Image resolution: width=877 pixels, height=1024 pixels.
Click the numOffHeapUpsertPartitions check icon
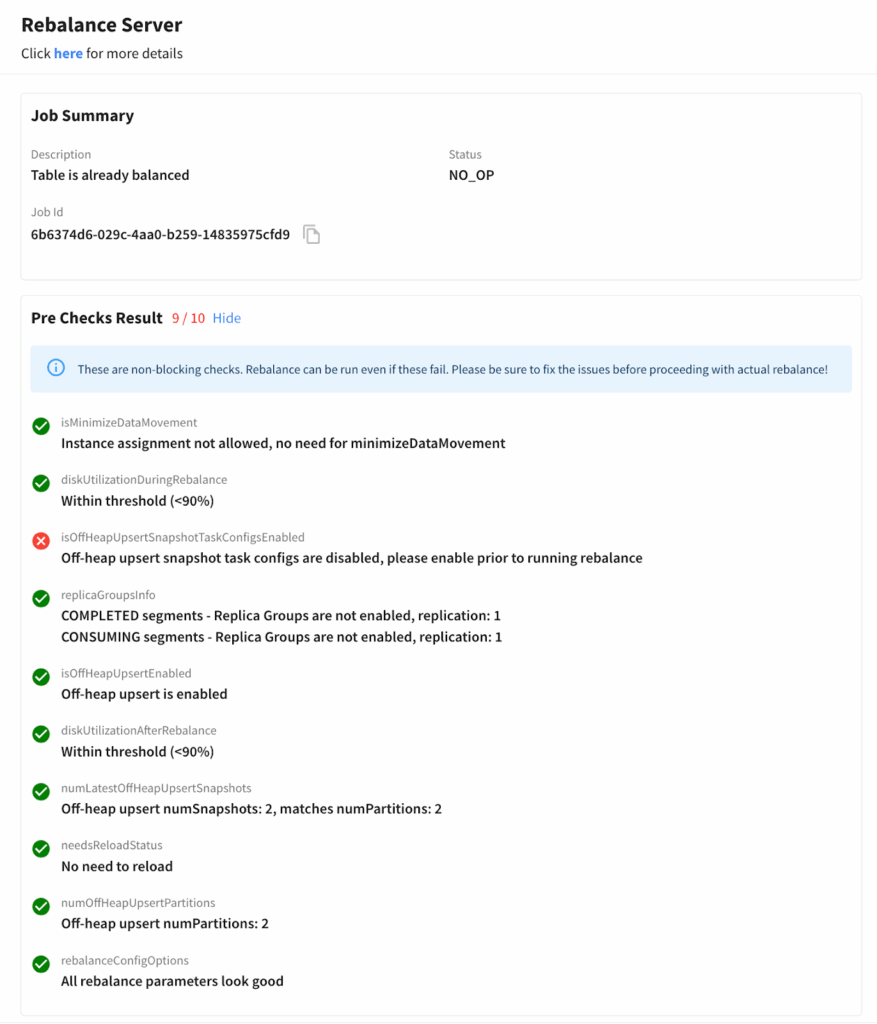click(x=41, y=907)
